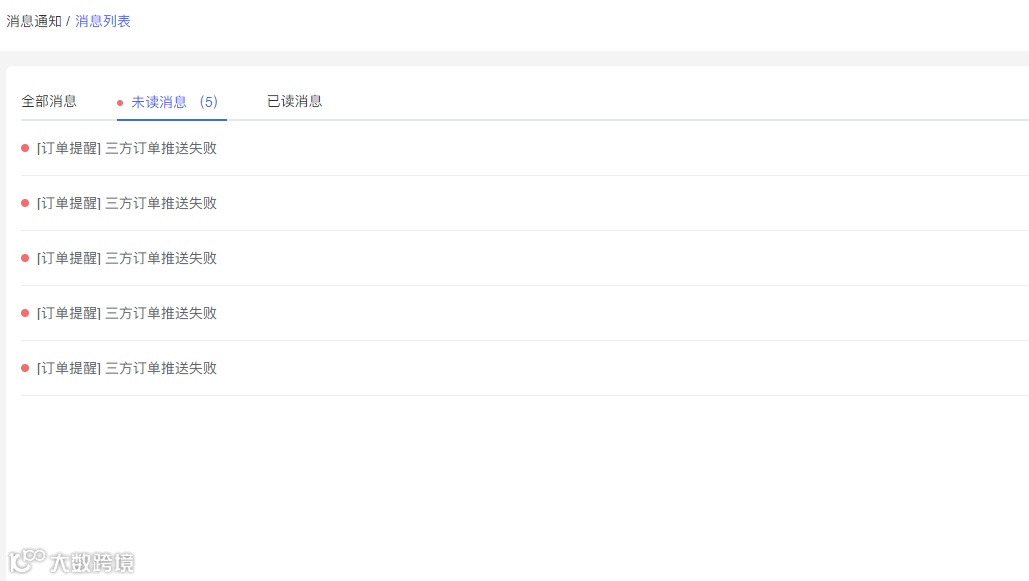1029x581 pixels.
Task: Open the second 三方订单推送失败 message
Action: click(160, 203)
